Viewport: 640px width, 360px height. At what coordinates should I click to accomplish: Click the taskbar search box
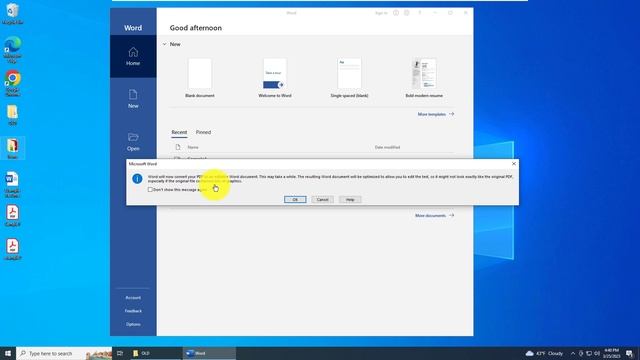(64, 353)
